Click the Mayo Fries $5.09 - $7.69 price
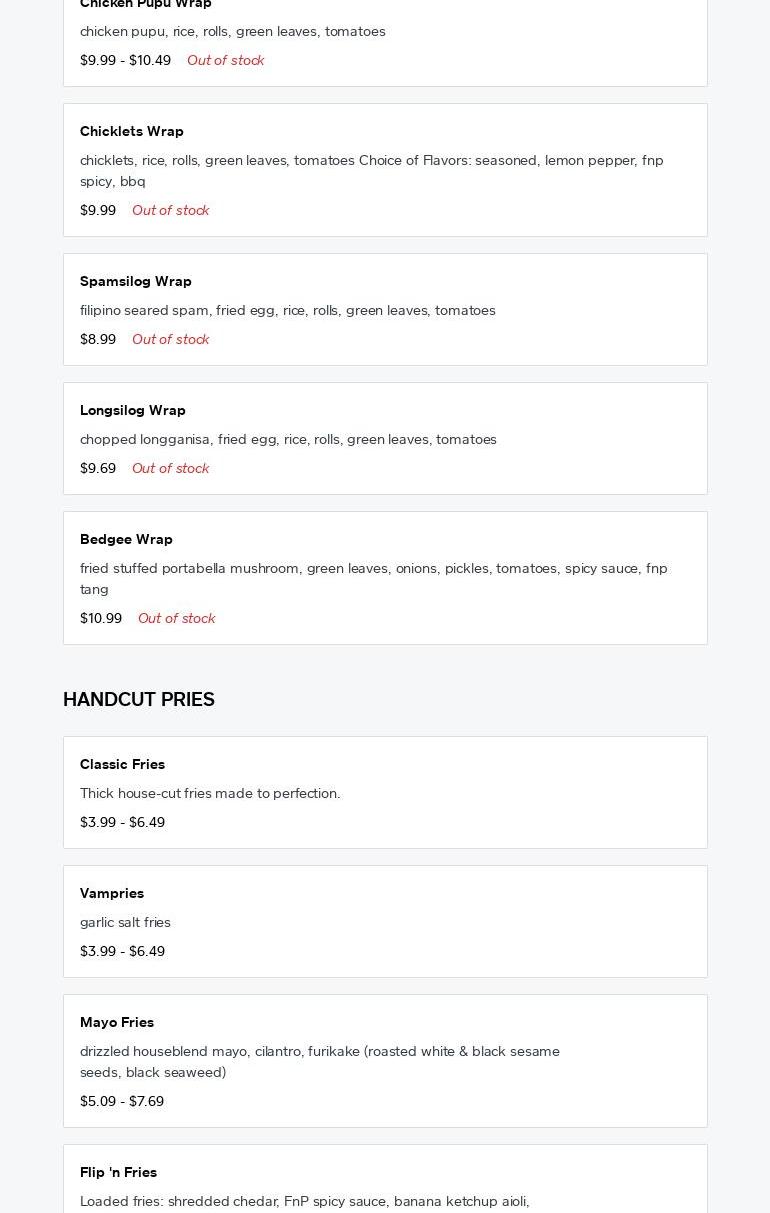 tap(122, 1101)
